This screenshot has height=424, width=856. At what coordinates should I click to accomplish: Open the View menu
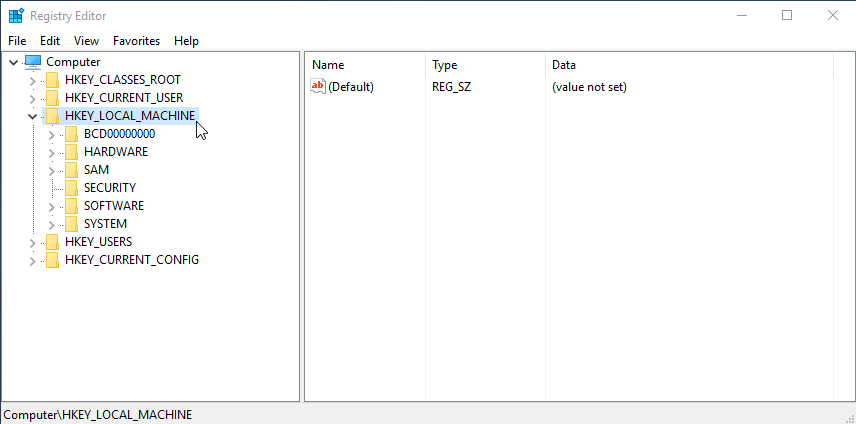click(x=86, y=41)
